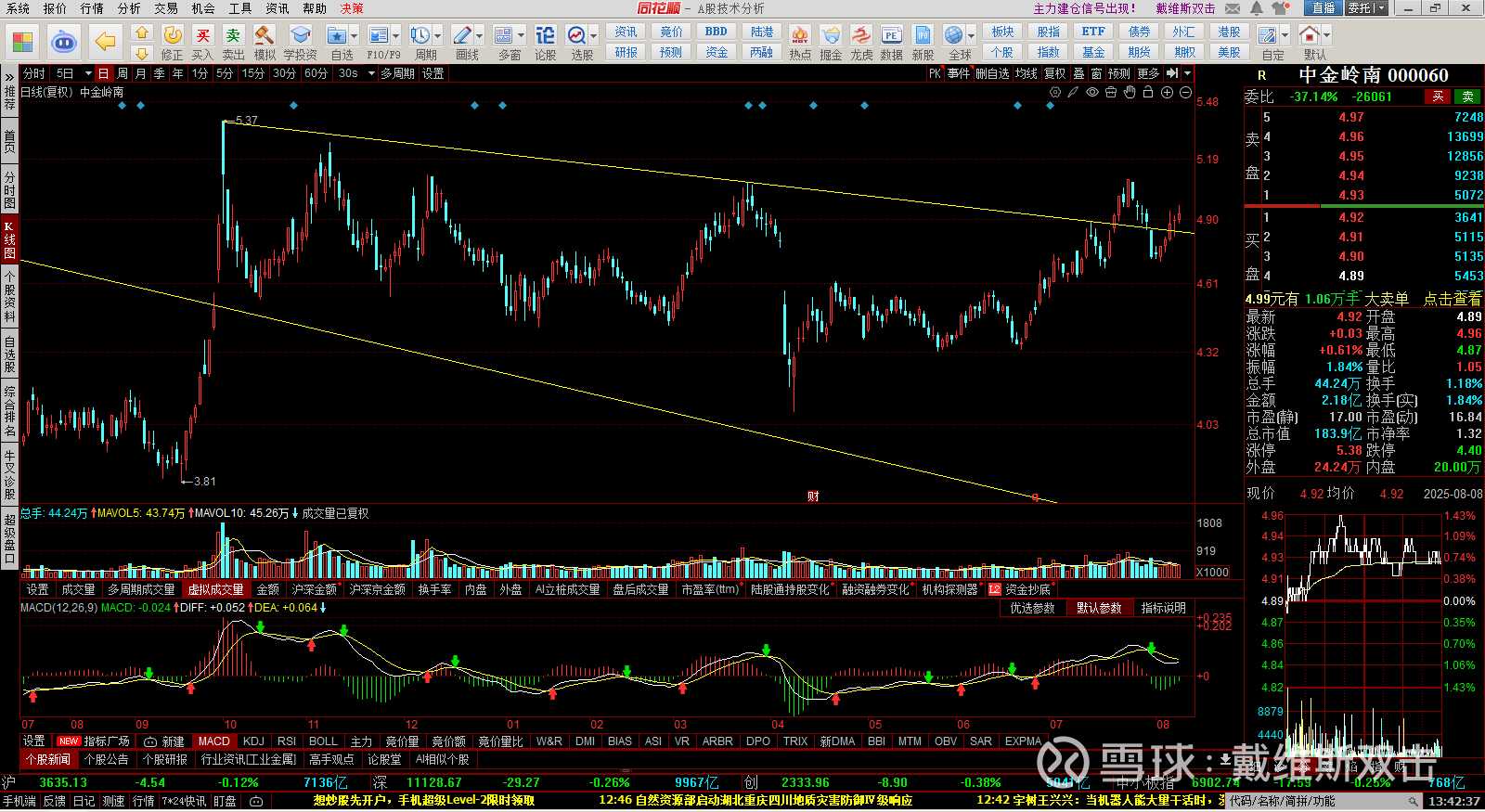1485x812 pixels.
Task: Click the red 买 button beside 委比
Action: (1438, 97)
